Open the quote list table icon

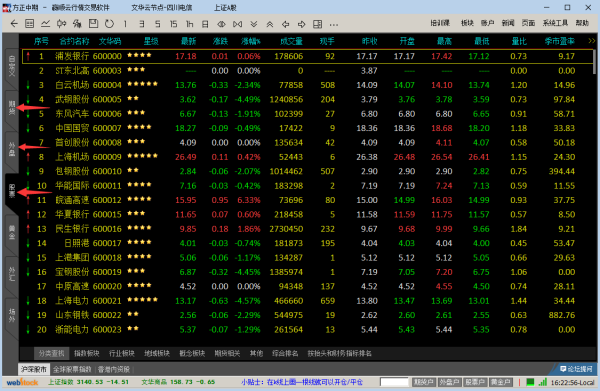tap(29, 24)
